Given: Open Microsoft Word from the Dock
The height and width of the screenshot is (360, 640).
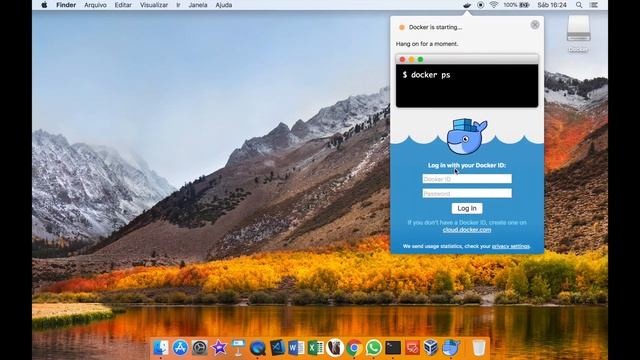Looking at the screenshot, I should click(296, 348).
